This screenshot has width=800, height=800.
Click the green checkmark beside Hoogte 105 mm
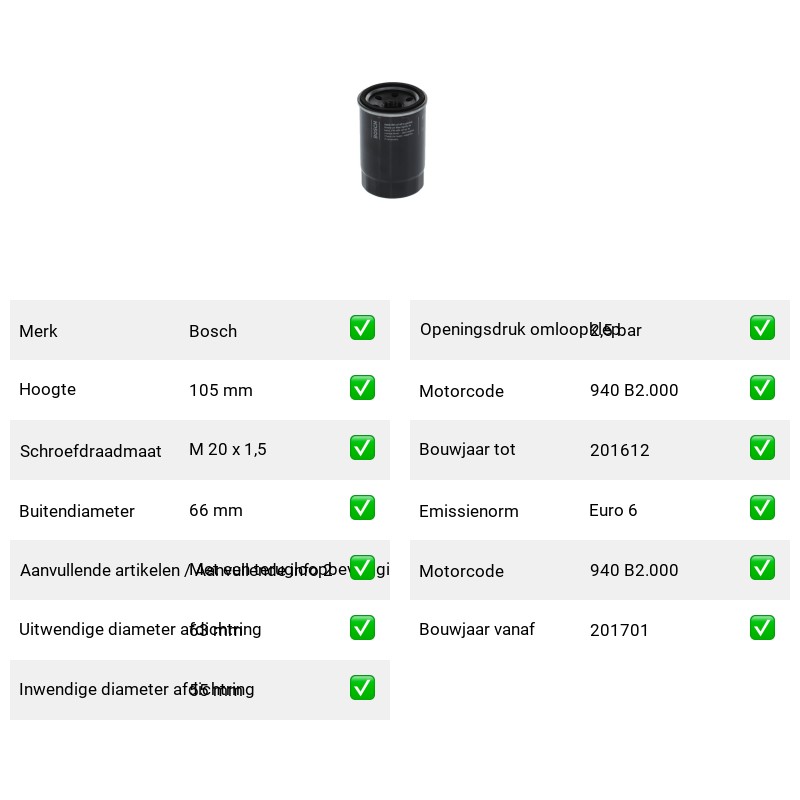[362, 388]
